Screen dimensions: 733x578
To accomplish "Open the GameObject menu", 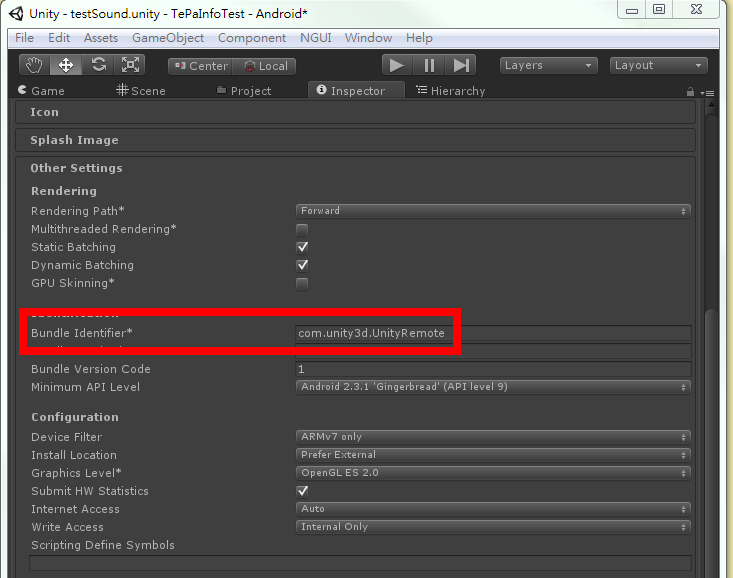I will (x=167, y=38).
